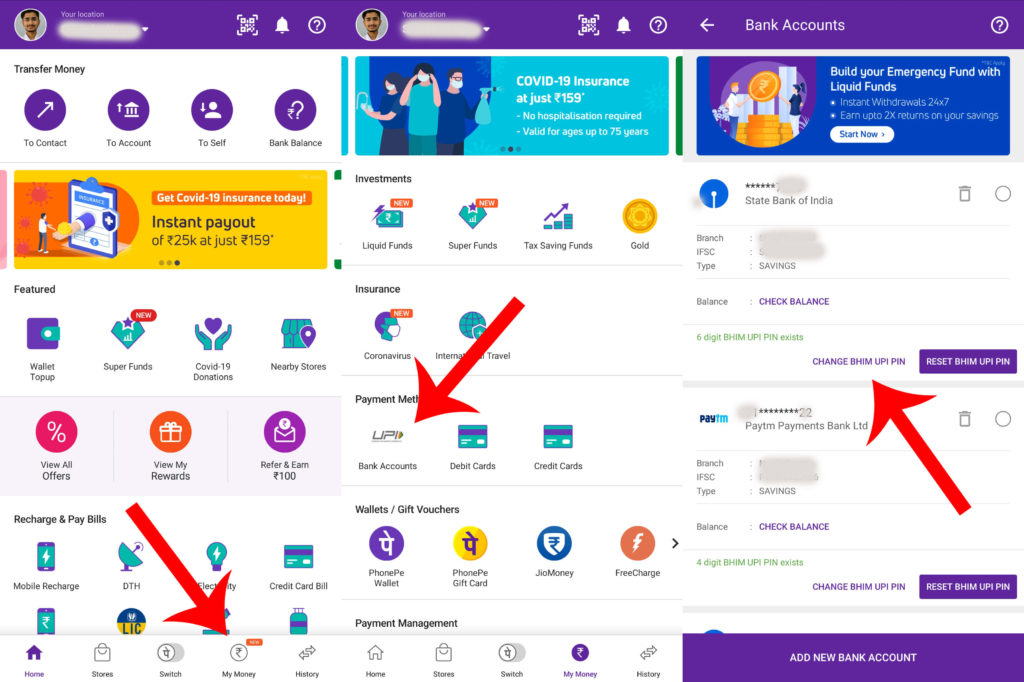Open Tax Saving Funds
This screenshot has height=682, width=1024.
click(x=558, y=217)
